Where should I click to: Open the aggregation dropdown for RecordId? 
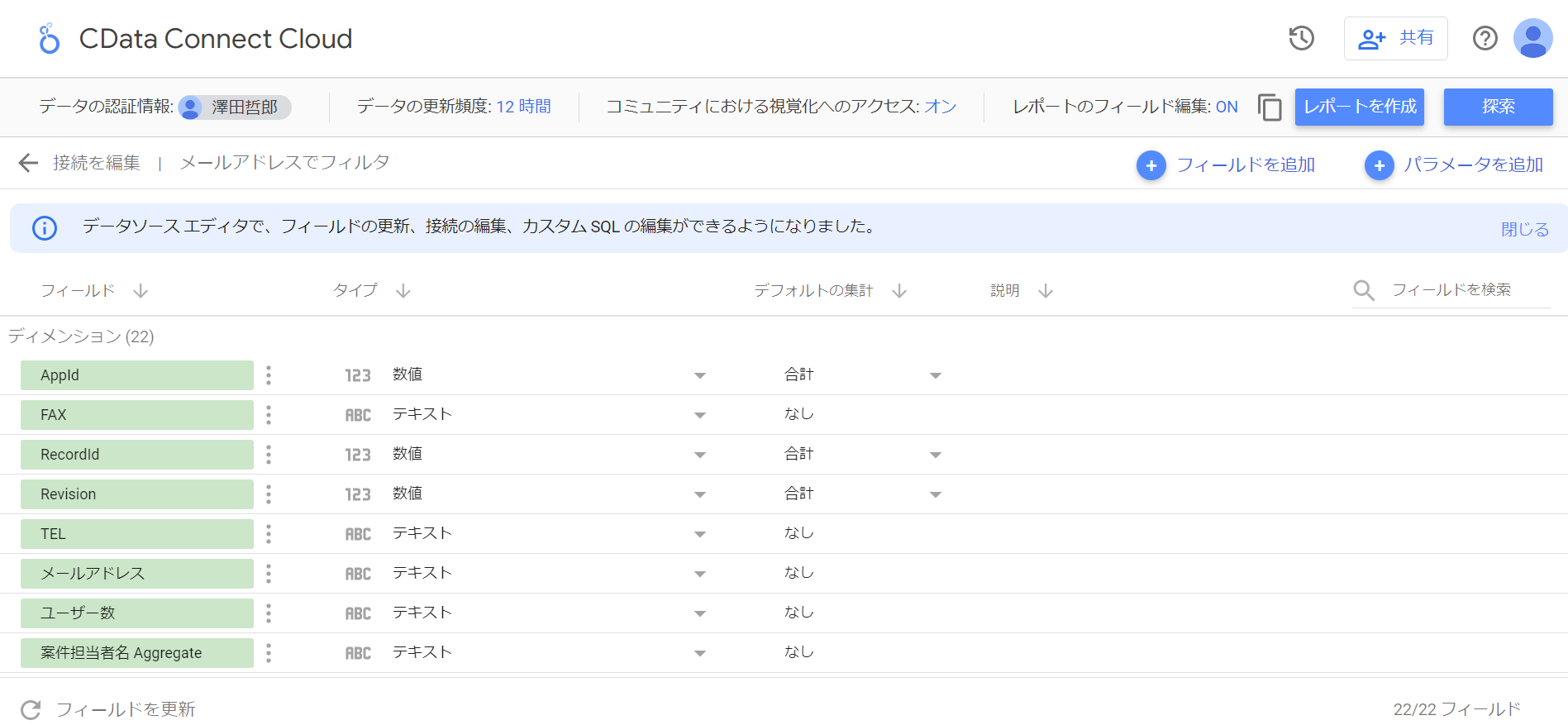(936, 456)
